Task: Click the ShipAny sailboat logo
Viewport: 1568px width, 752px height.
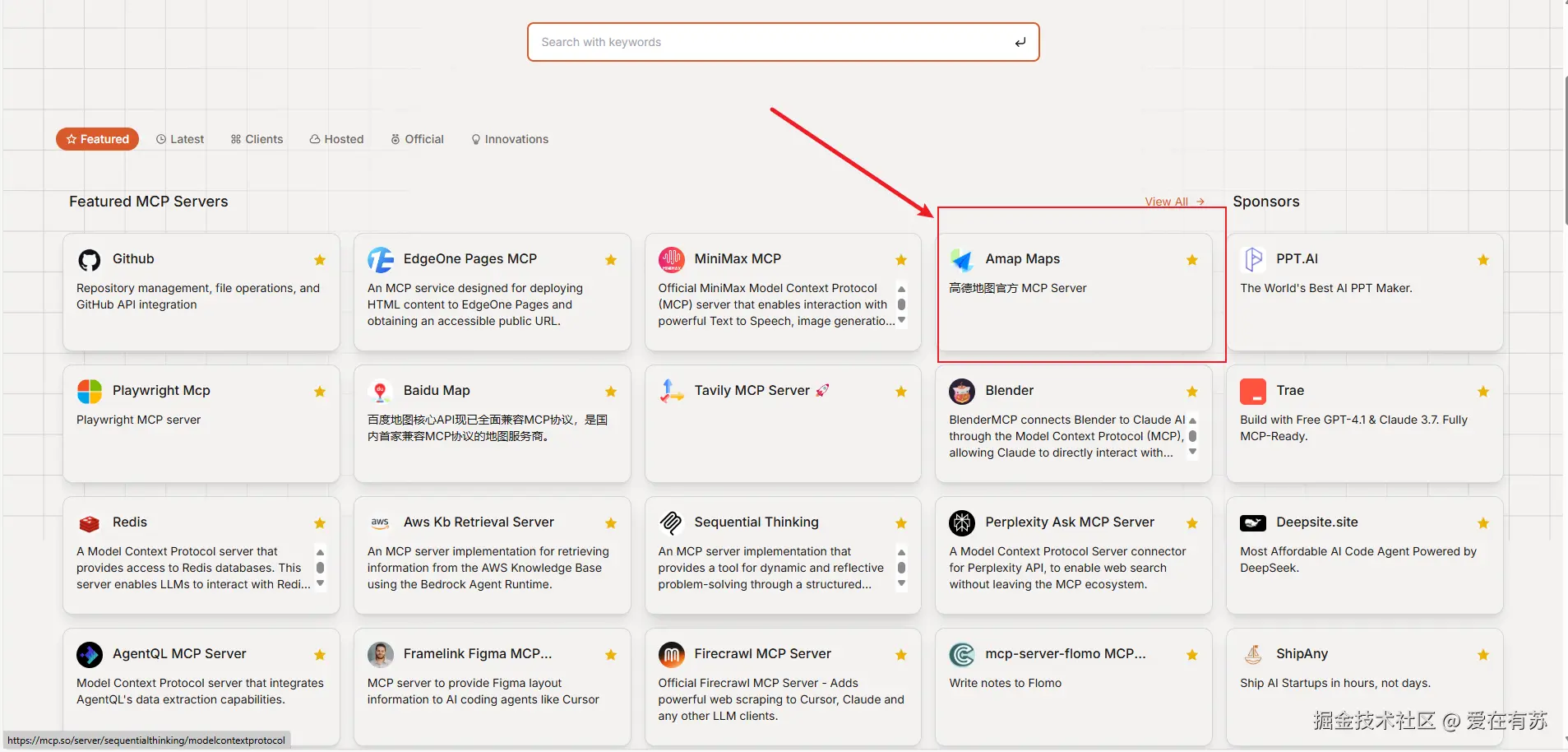Action: click(x=1253, y=655)
